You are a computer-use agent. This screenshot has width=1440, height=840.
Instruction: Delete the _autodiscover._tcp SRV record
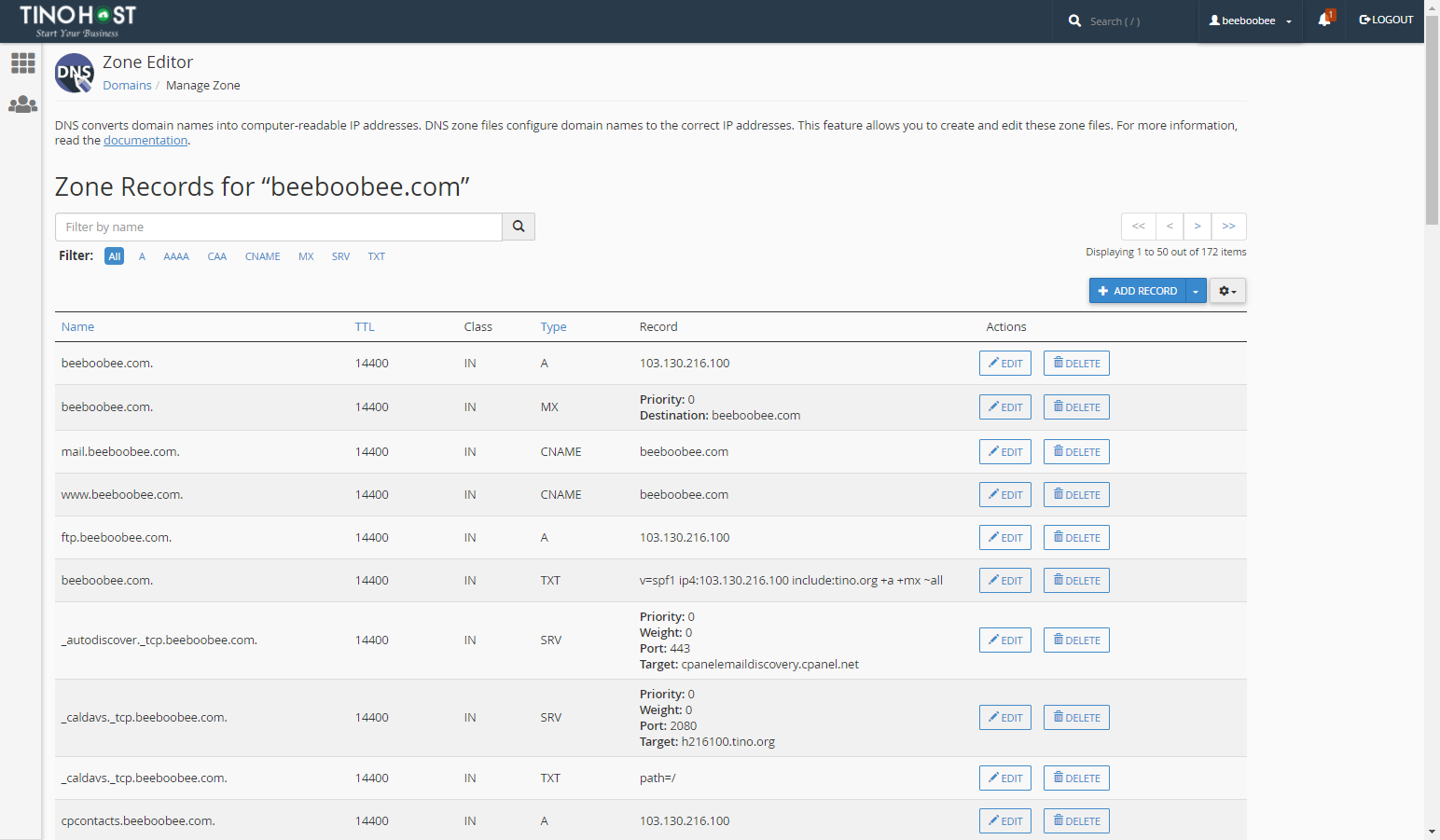[x=1076, y=640]
